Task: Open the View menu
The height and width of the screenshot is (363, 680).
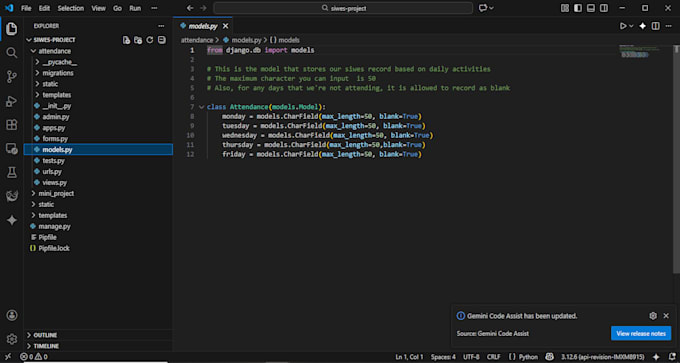Action: coord(98,8)
